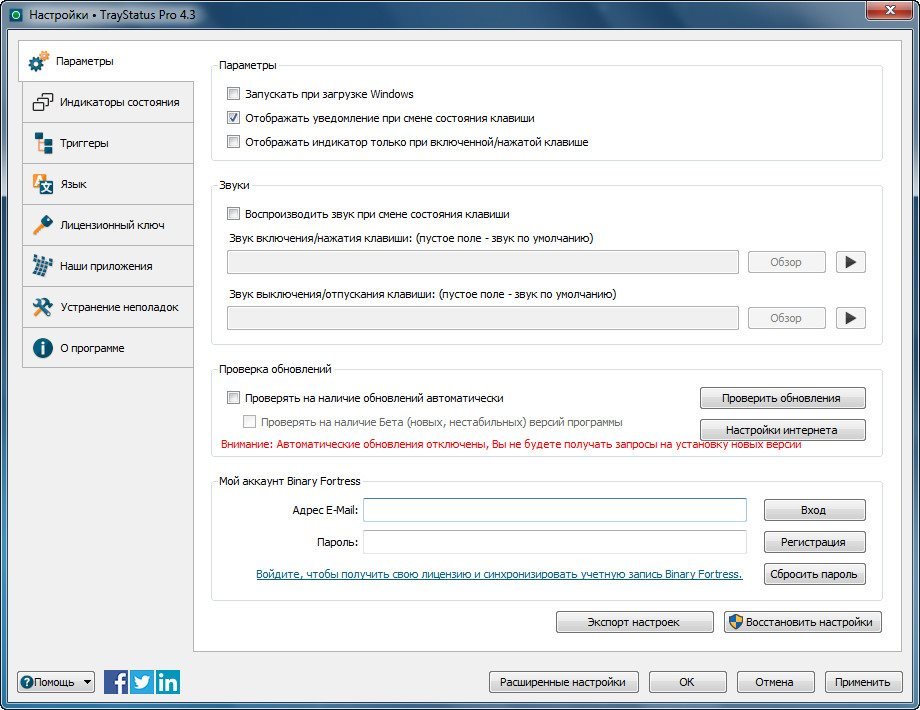Open the О программе tab
This screenshot has height=710, width=920.
point(108,348)
